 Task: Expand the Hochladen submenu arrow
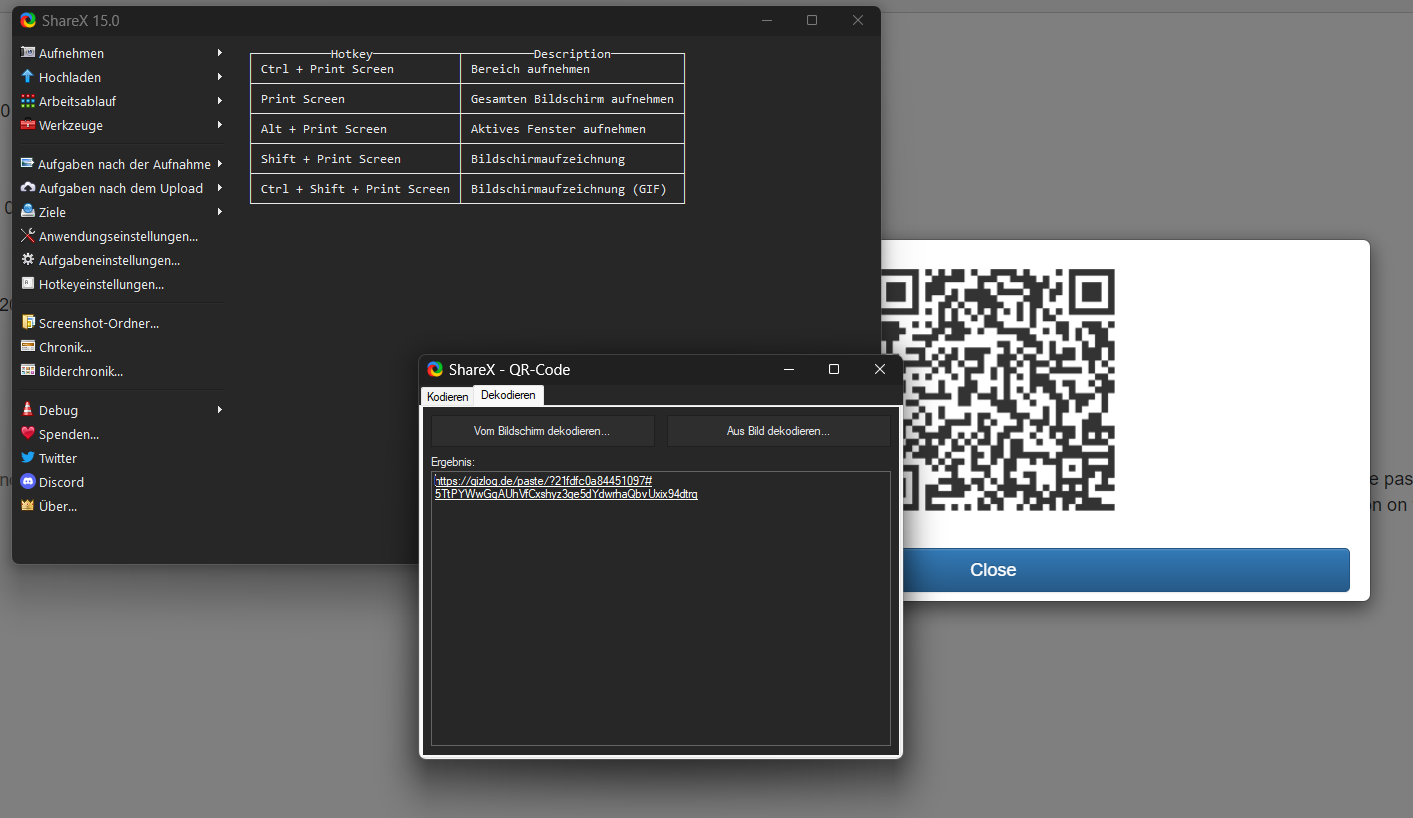tap(219, 77)
